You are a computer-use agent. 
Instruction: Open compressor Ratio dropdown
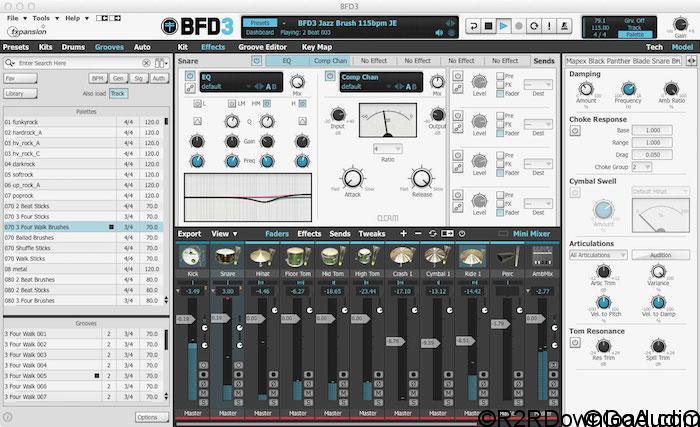point(388,149)
